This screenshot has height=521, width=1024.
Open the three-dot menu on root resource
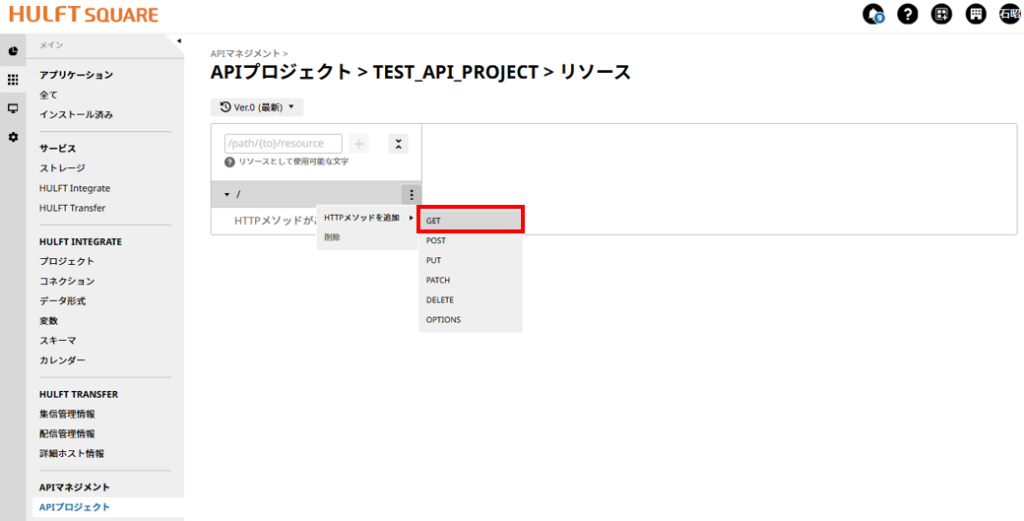411,194
